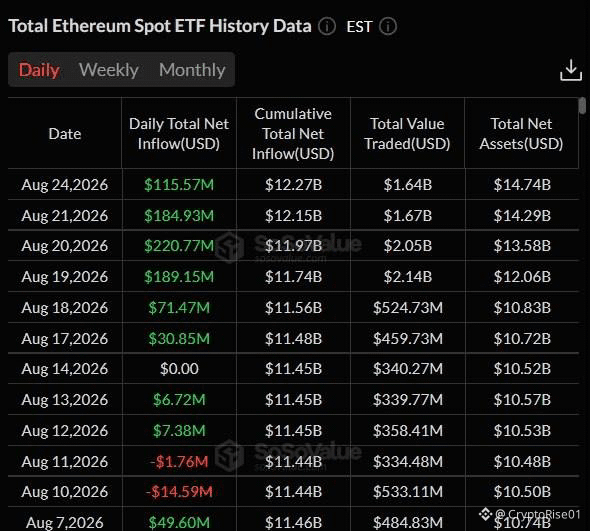
Task: Click the download data icon
Action: click(x=570, y=70)
